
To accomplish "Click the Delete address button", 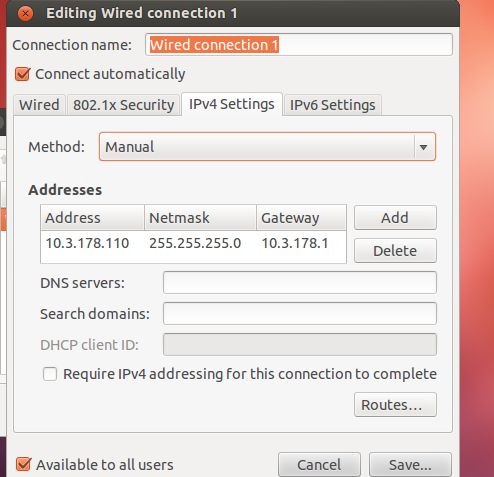I will pos(395,251).
